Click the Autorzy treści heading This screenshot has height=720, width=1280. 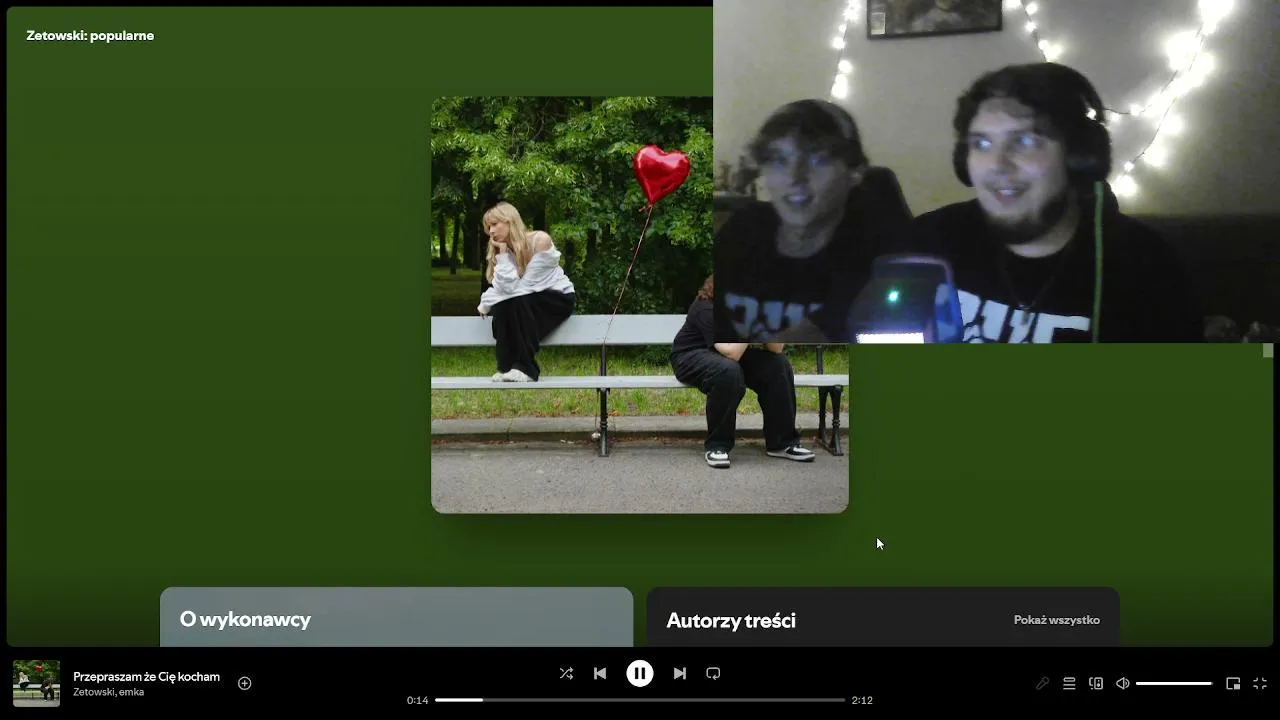pyautogui.click(x=731, y=621)
